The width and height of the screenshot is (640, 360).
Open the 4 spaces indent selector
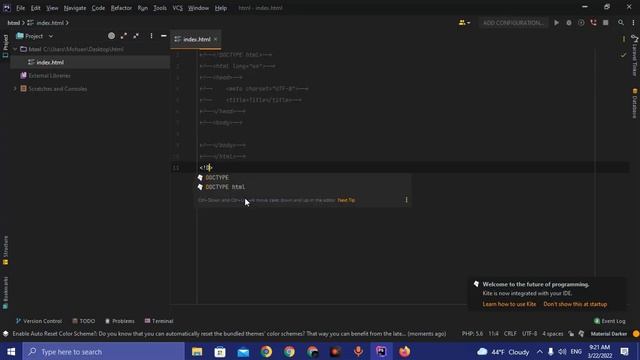(x=553, y=333)
